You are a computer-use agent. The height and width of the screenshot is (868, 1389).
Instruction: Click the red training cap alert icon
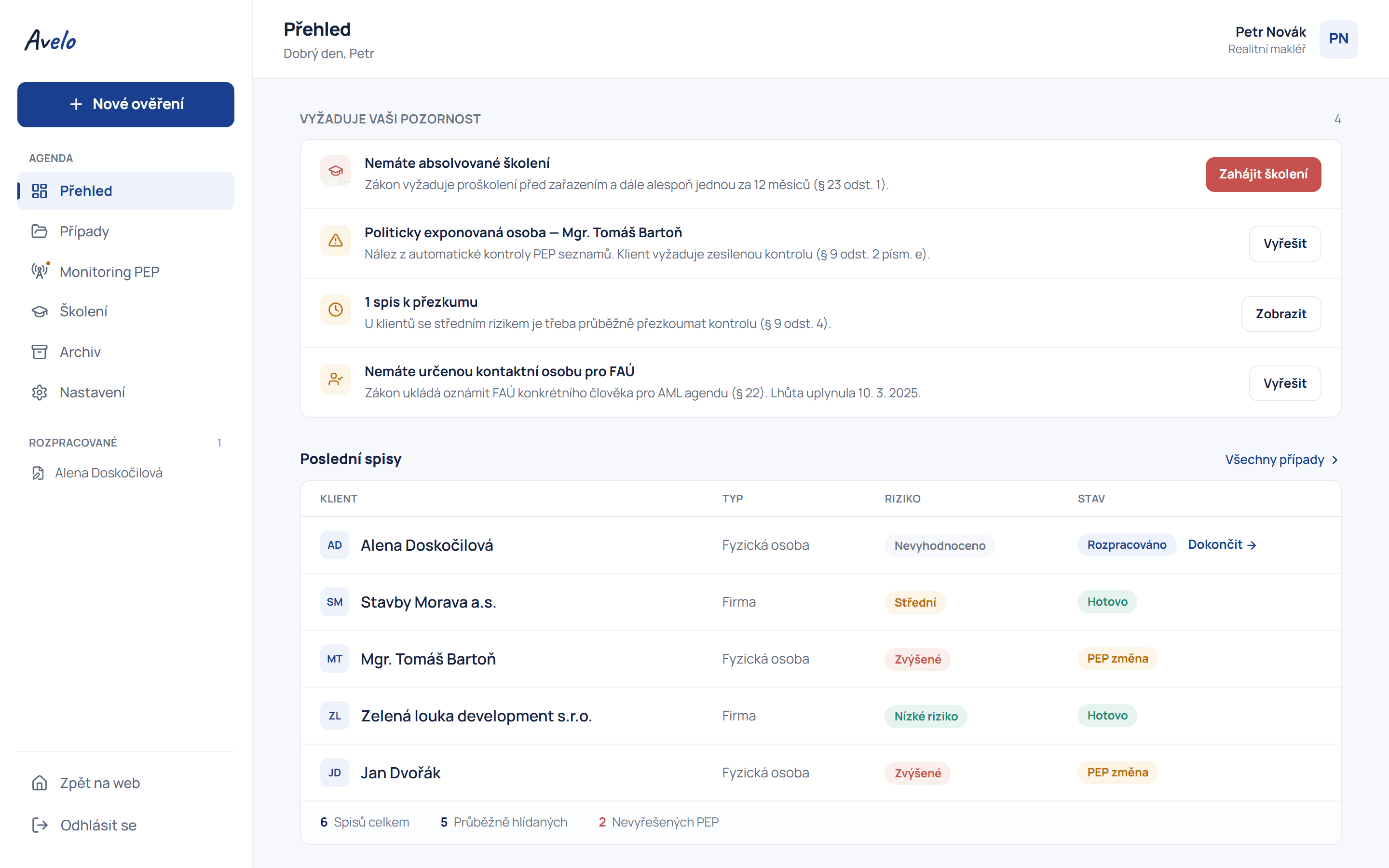point(335,171)
